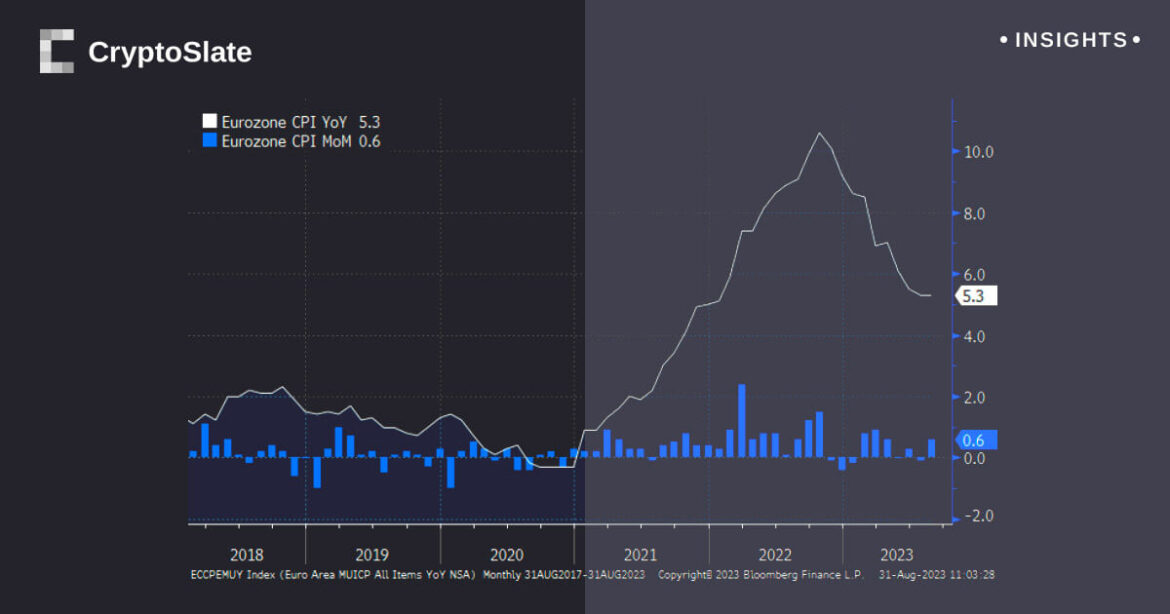Click the CryptoSlate logo icon
The height and width of the screenshot is (614, 1170).
coord(57,51)
